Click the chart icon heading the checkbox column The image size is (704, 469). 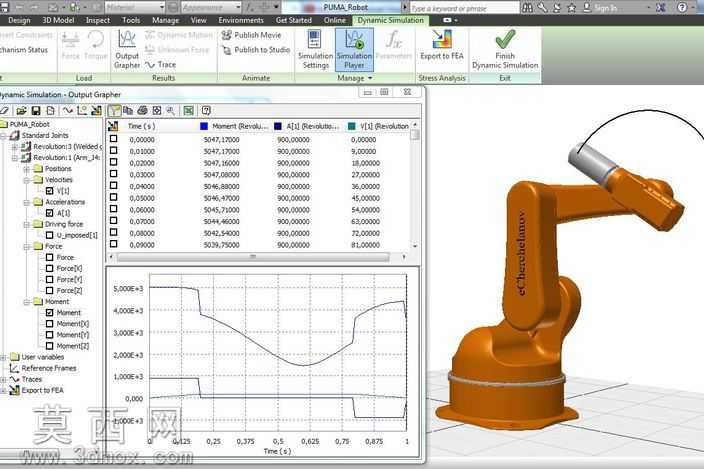113,127
